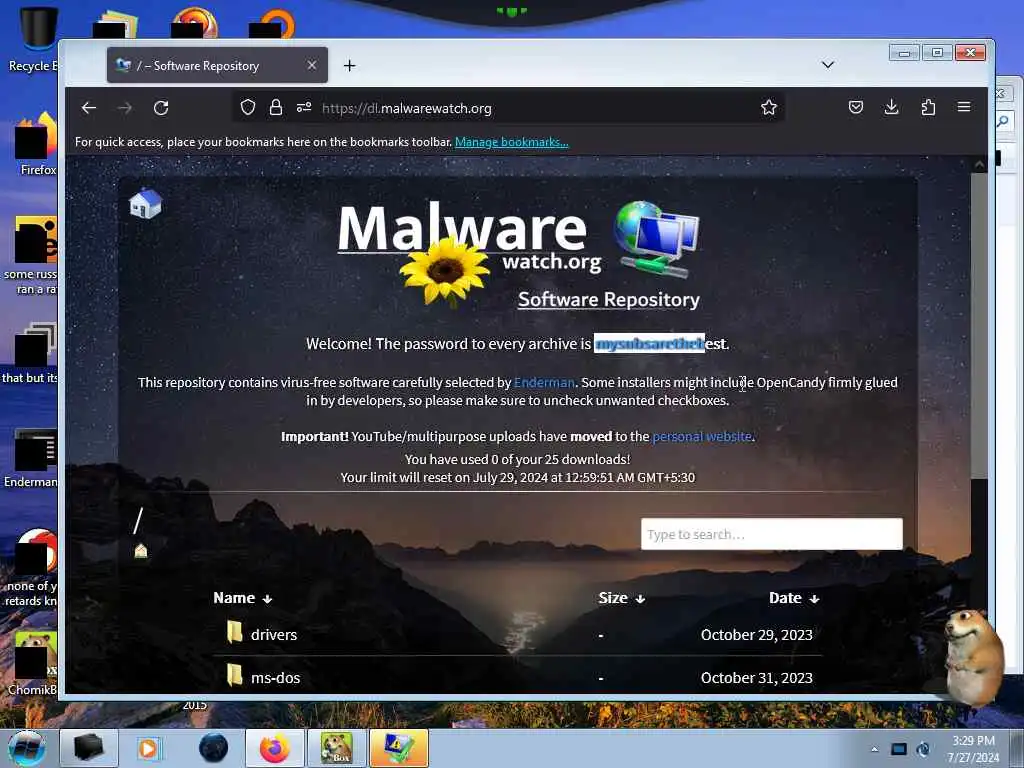This screenshot has height=768, width=1024.
Task: Open Manage bookmarks link
Action: pyautogui.click(x=511, y=142)
